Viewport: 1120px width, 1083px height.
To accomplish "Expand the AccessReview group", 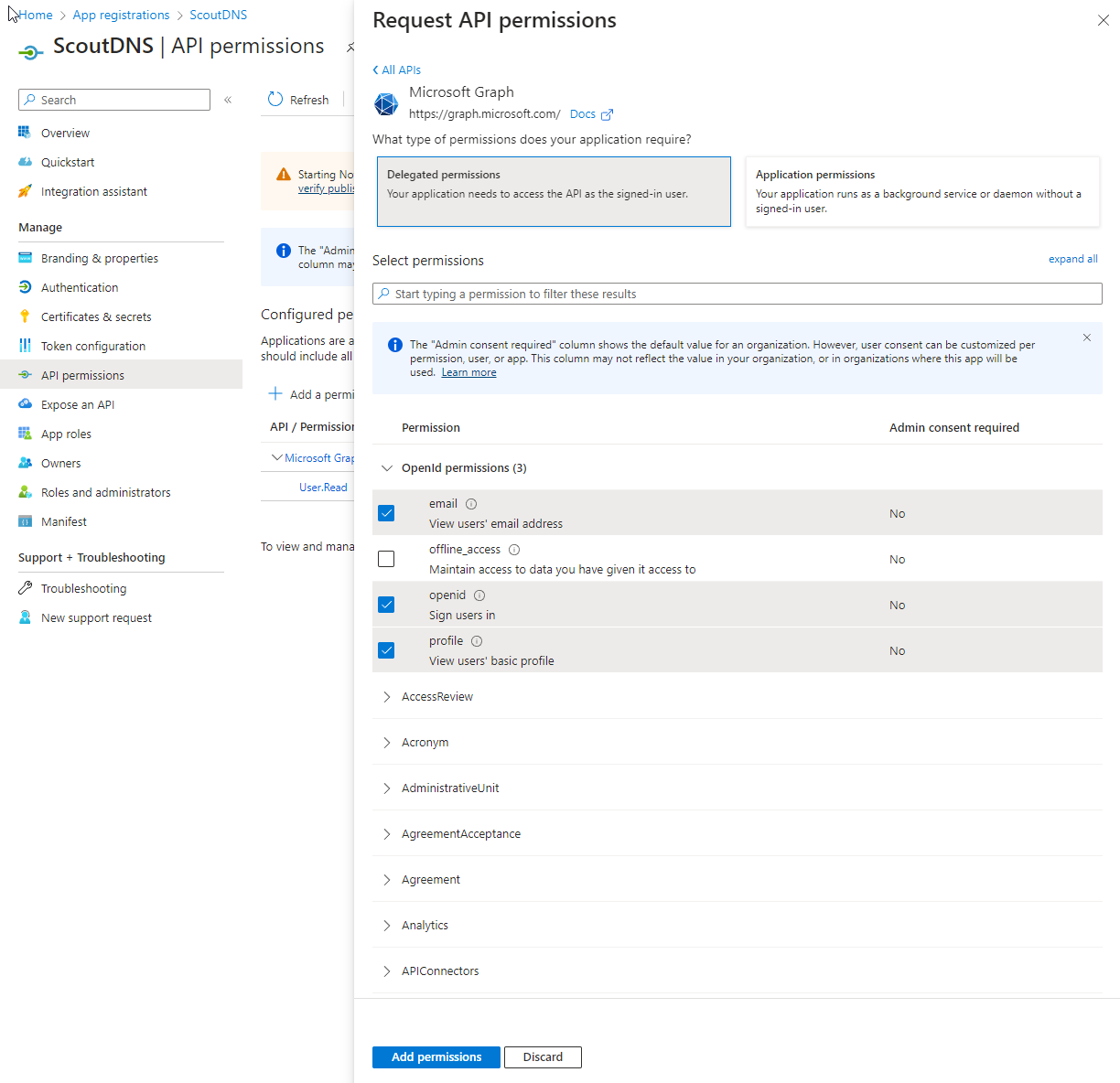I will 386,697.
